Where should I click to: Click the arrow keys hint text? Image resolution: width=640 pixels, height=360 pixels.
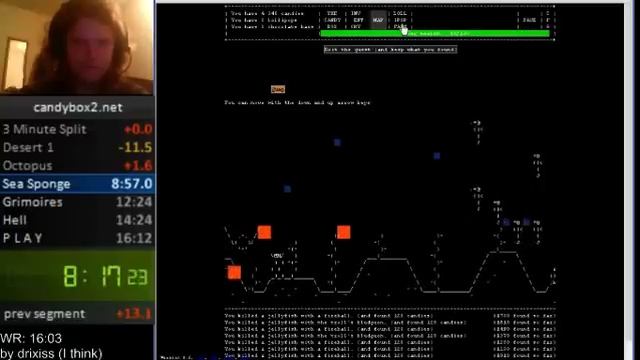tap(298, 102)
